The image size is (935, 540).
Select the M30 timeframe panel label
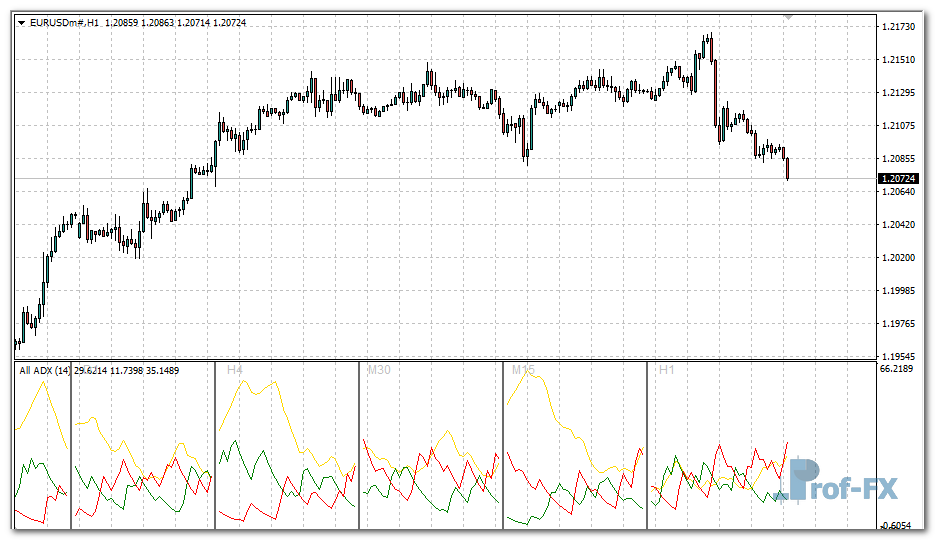(379, 370)
